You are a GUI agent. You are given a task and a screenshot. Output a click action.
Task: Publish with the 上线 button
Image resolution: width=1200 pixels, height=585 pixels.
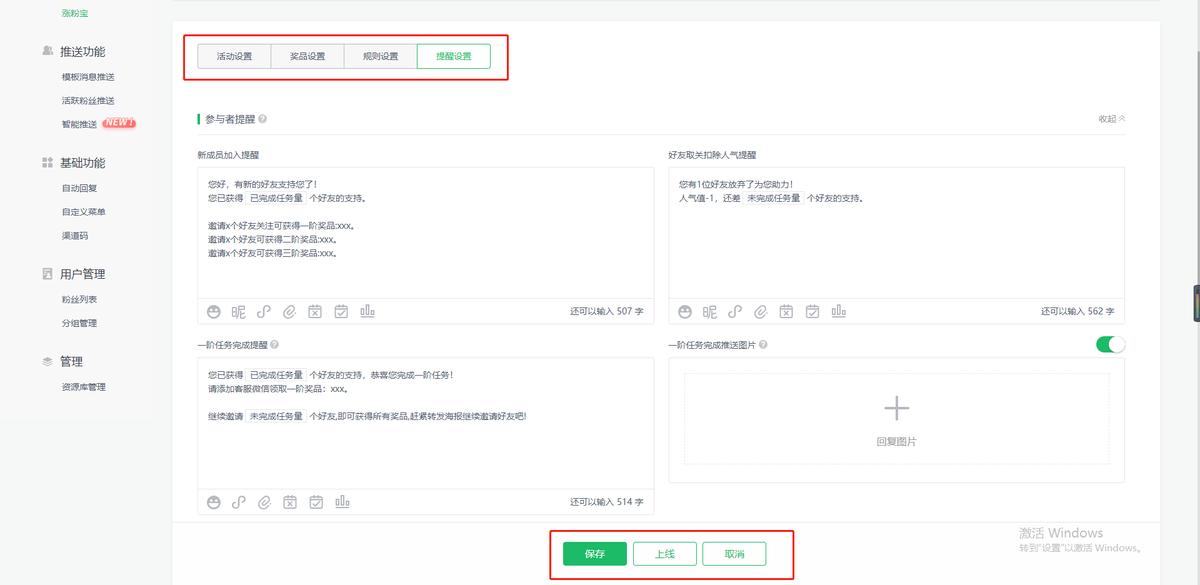pyautogui.click(x=665, y=552)
